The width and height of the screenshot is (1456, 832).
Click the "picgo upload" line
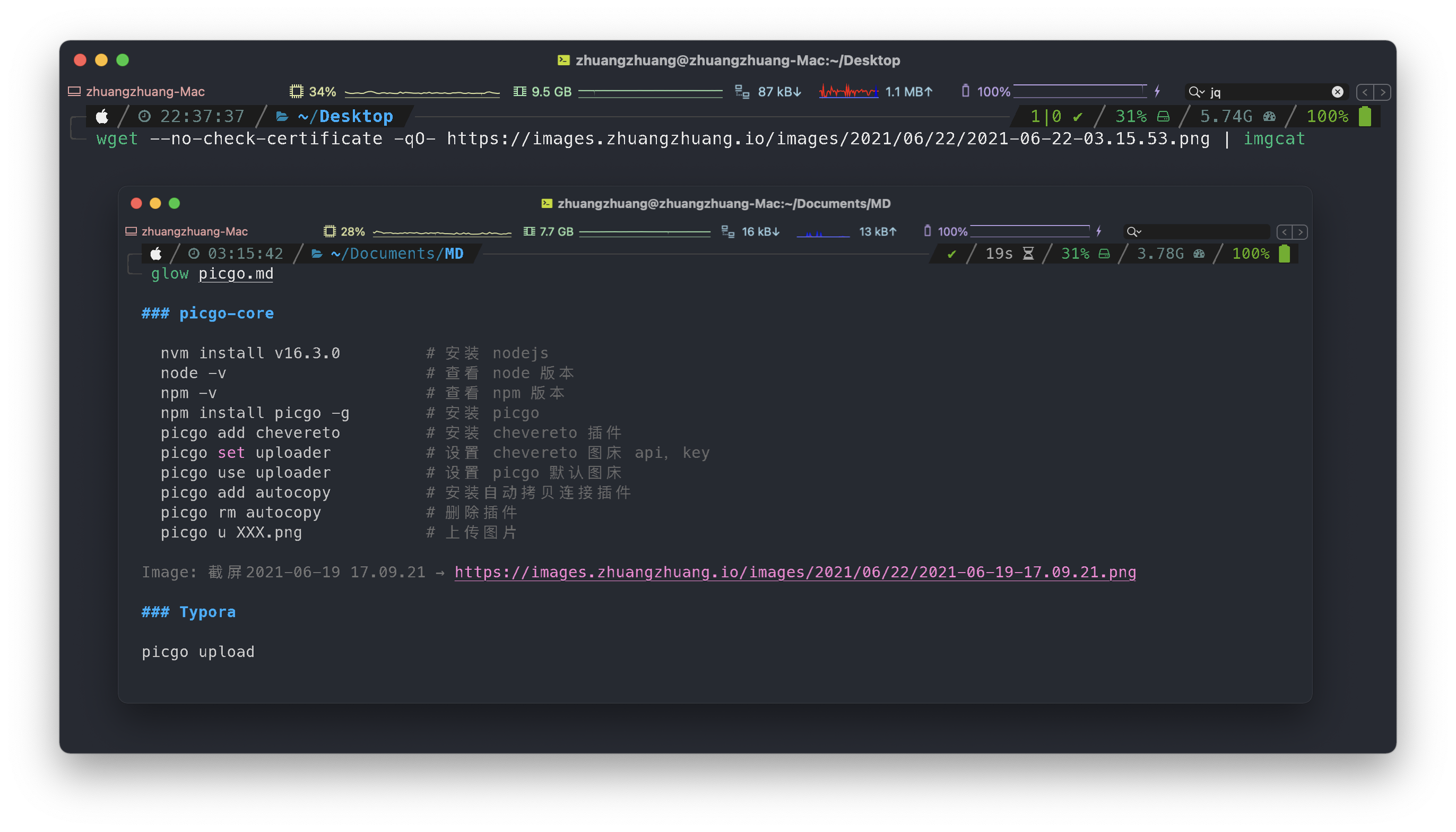(198, 652)
